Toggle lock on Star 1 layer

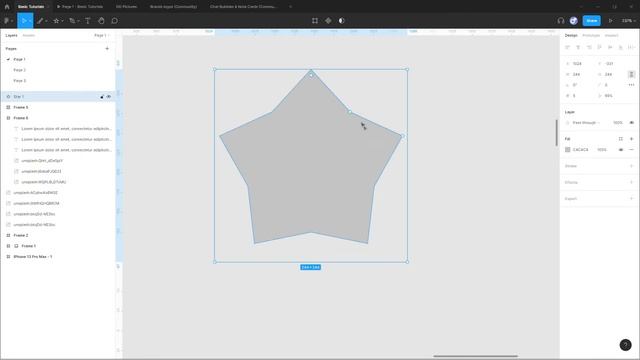(x=102, y=97)
